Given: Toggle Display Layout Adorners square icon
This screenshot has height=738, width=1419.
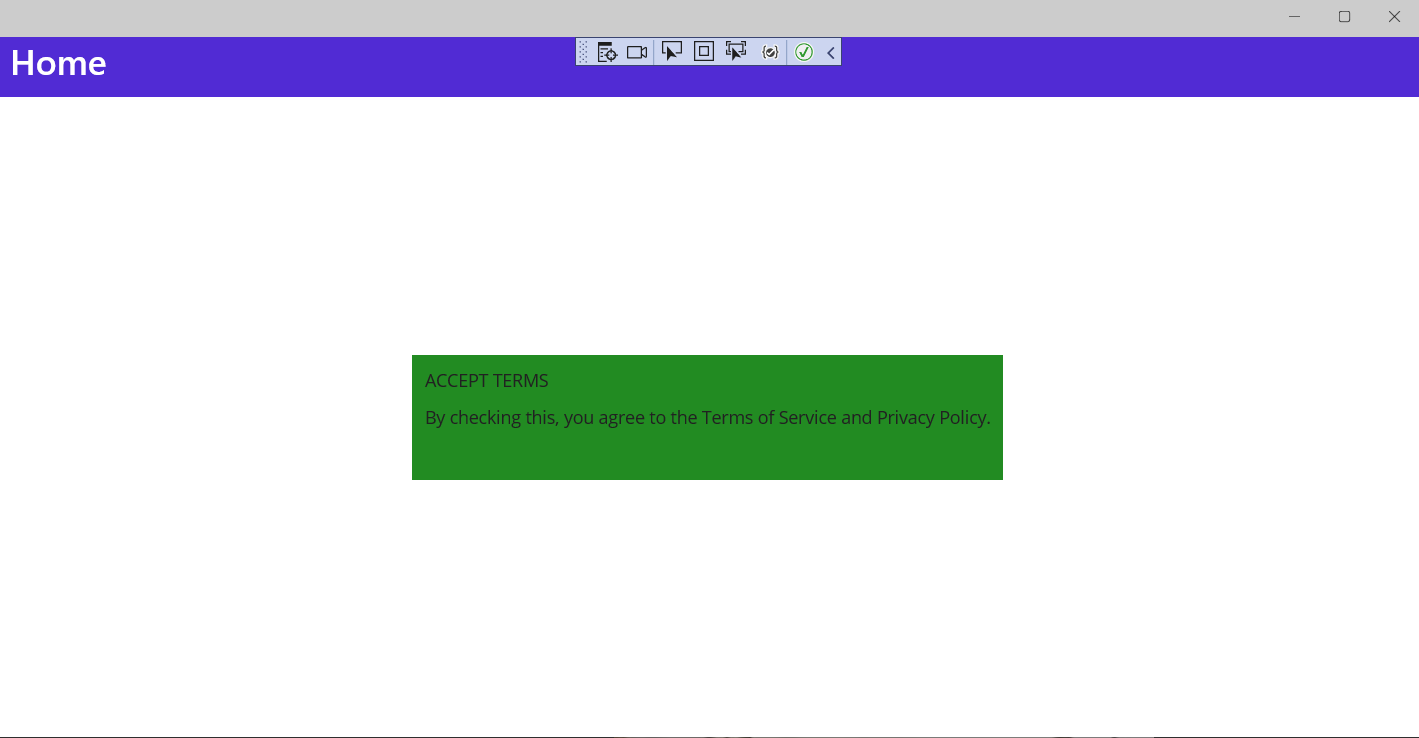Looking at the screenshot, I should 704,51.
